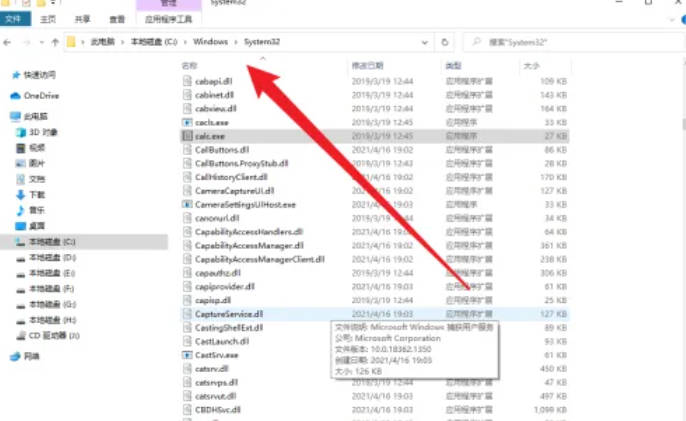Select the cabview.dll file name
The width and height of the screenshot is (686, 421).
point(216,109)
